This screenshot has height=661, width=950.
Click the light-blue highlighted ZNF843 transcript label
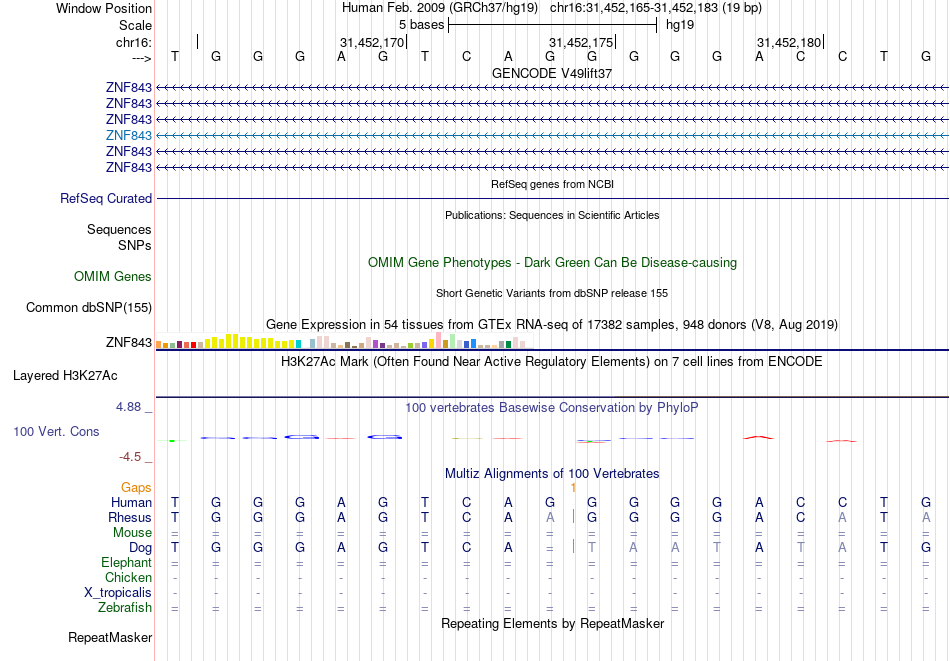click(128, 135)
